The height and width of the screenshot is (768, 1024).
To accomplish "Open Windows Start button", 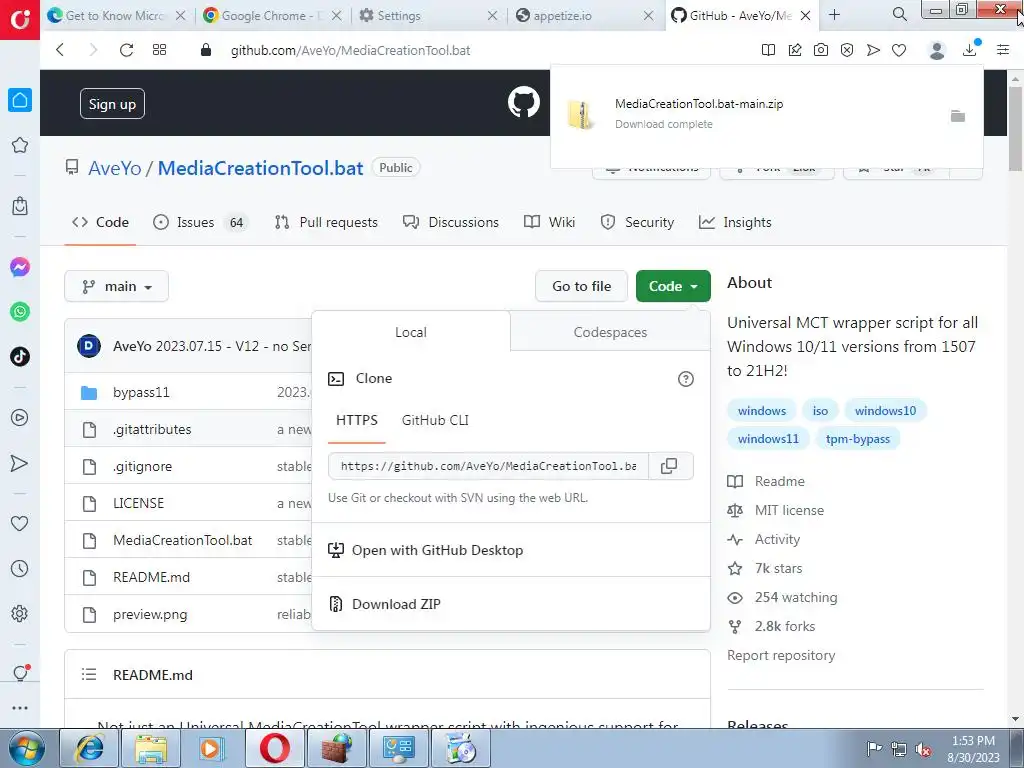I will point(26,748).
